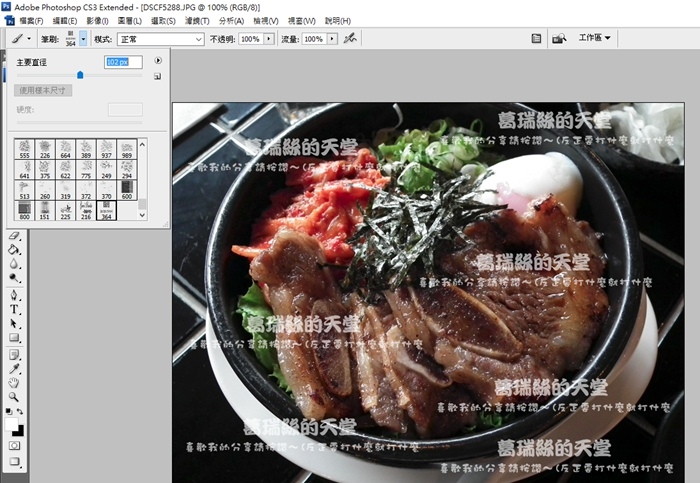Open the 檢視(V) menu
The width and height of the screenshot is (700, 483).
266,21
